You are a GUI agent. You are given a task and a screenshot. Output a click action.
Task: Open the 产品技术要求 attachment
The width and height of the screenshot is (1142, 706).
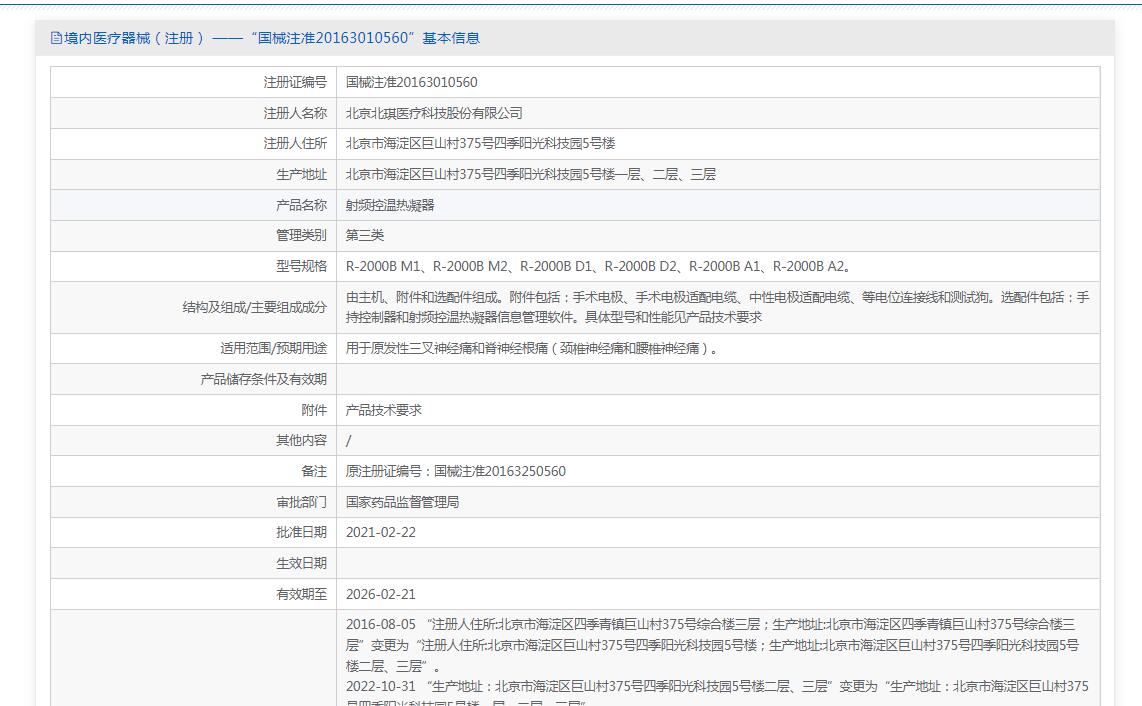point(384,410)
